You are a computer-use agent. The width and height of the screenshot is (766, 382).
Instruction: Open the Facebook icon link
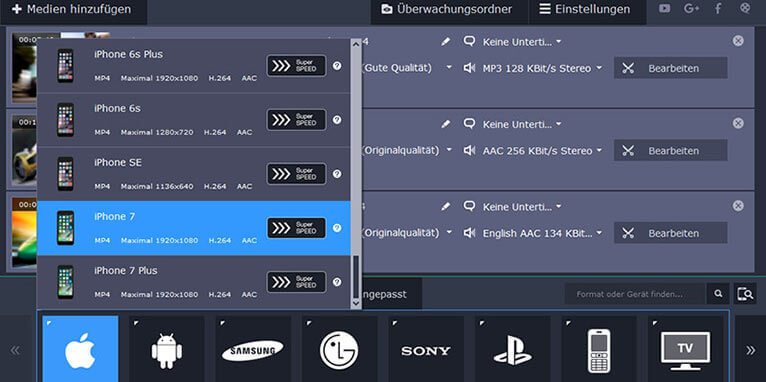718,8
